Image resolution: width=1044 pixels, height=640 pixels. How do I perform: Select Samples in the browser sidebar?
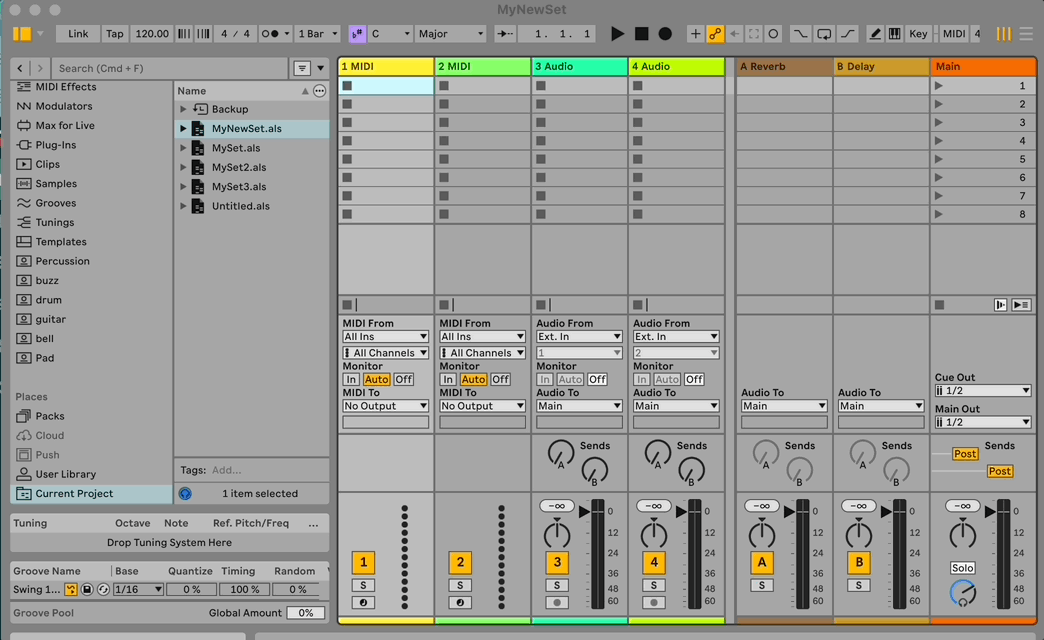tap(56, 184)
